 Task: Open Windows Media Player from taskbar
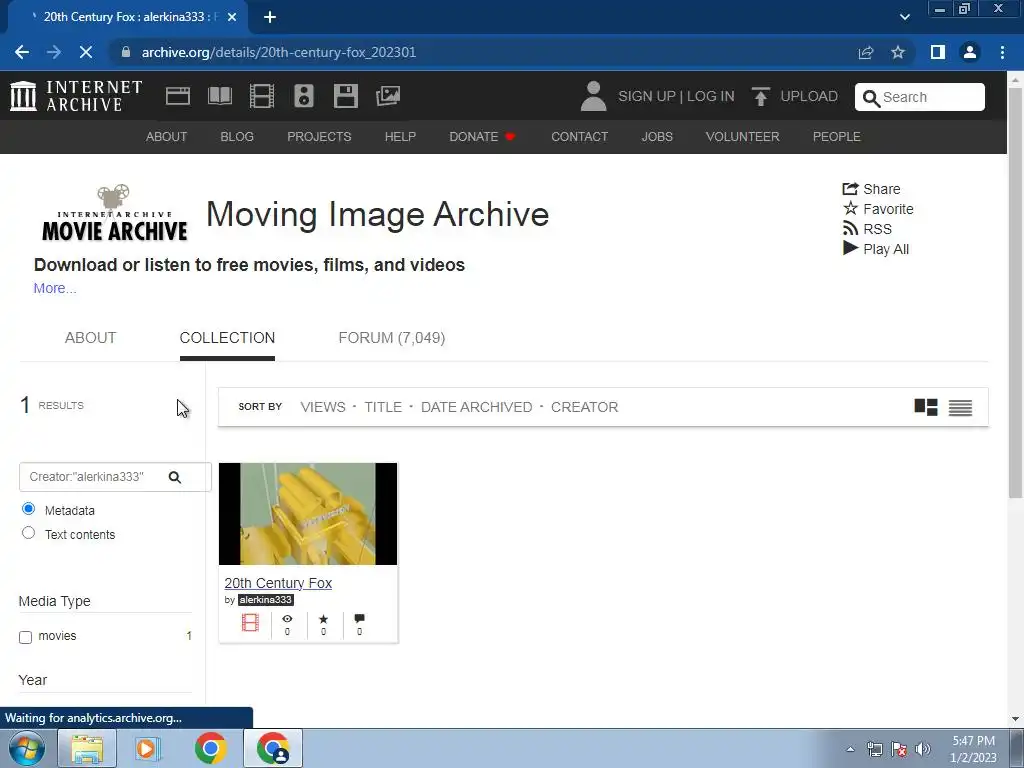tap(148, 748)
